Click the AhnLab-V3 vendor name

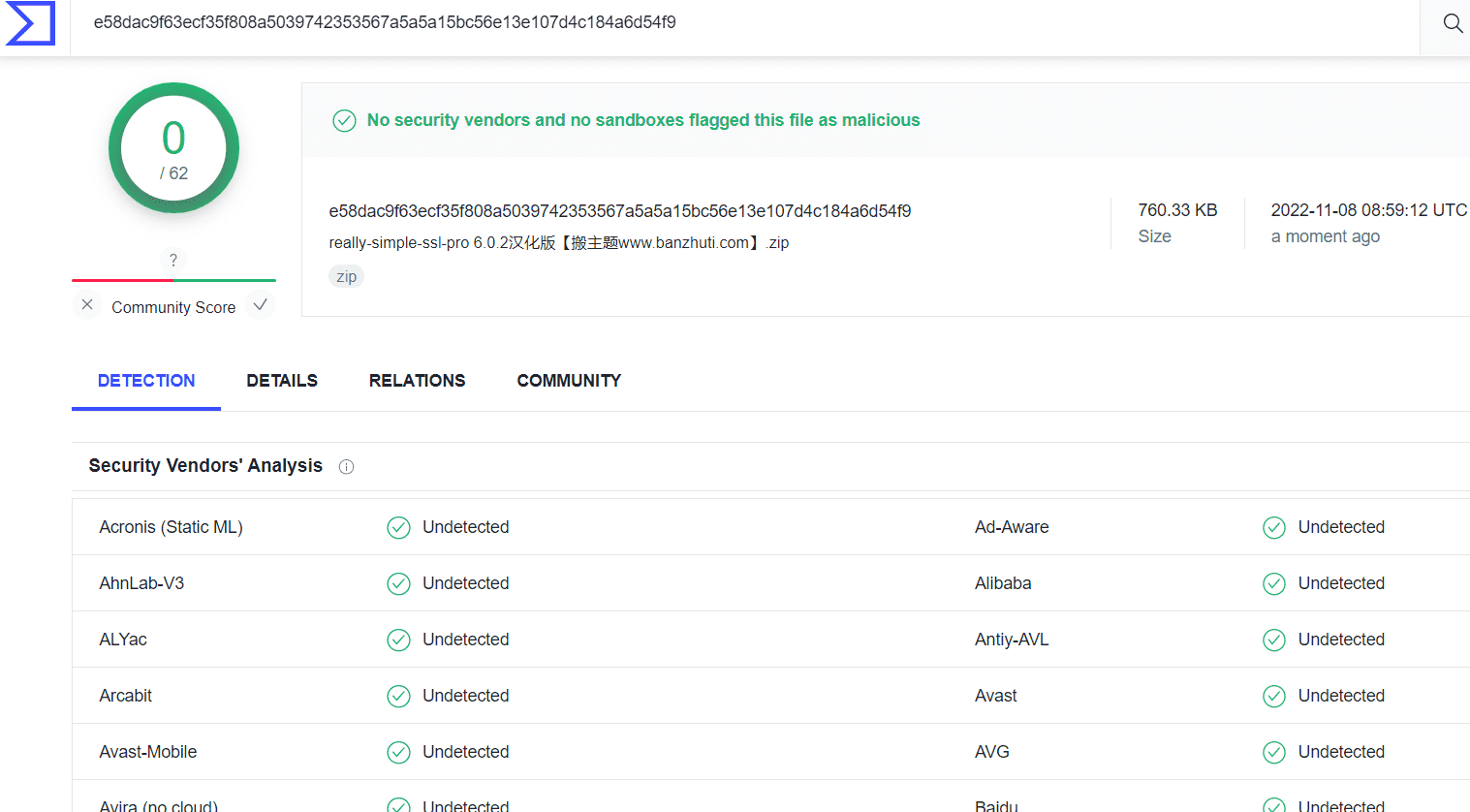point(141,583)
